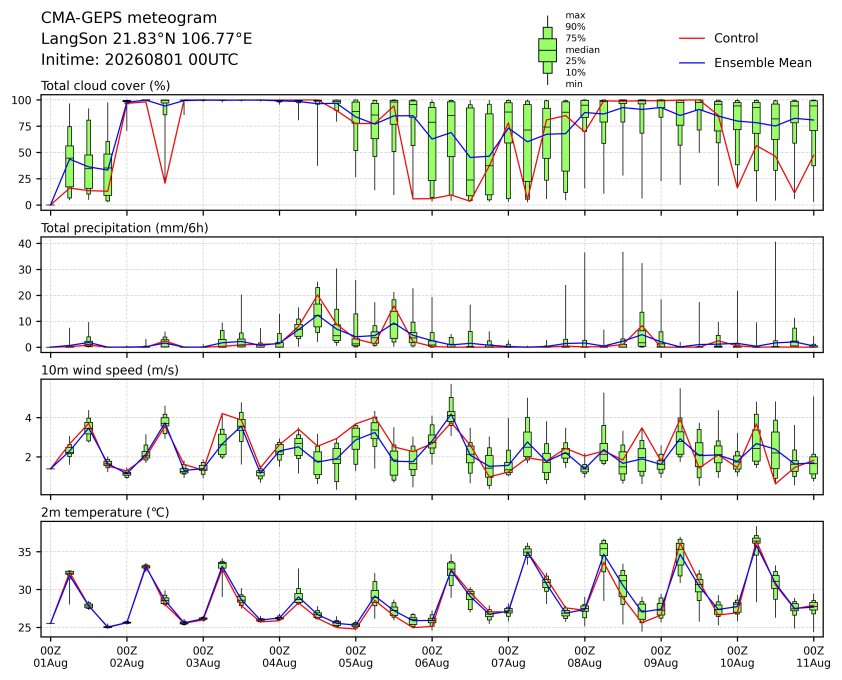Click the 2m temperature panel title
The image size is (842, 680).
(x=105, y=512)
